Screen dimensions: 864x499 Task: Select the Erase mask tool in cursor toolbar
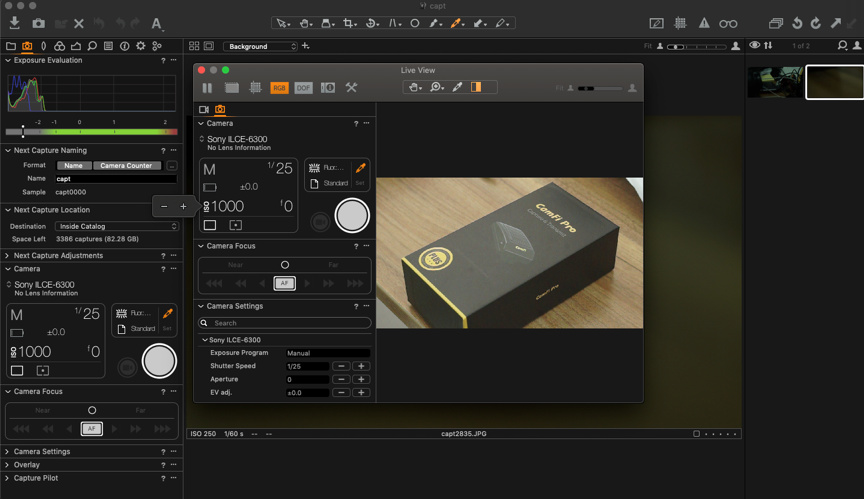pos(502,23)
